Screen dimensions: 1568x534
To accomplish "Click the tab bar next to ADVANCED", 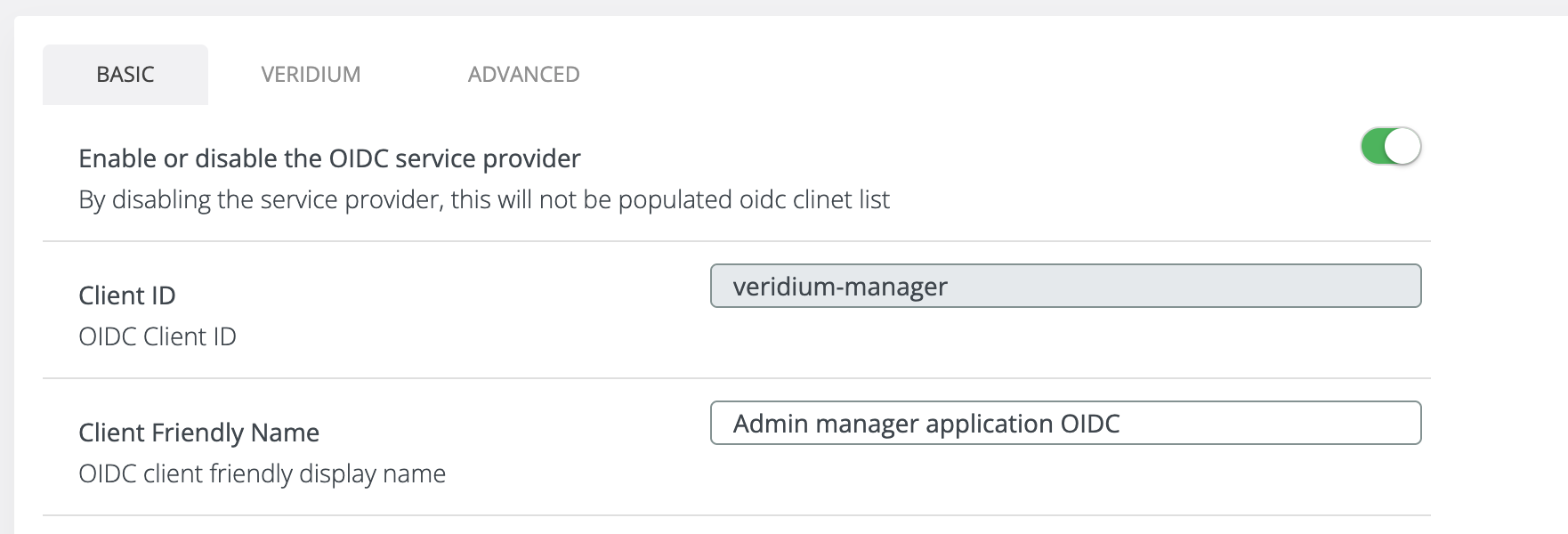I will click(801, 75).
